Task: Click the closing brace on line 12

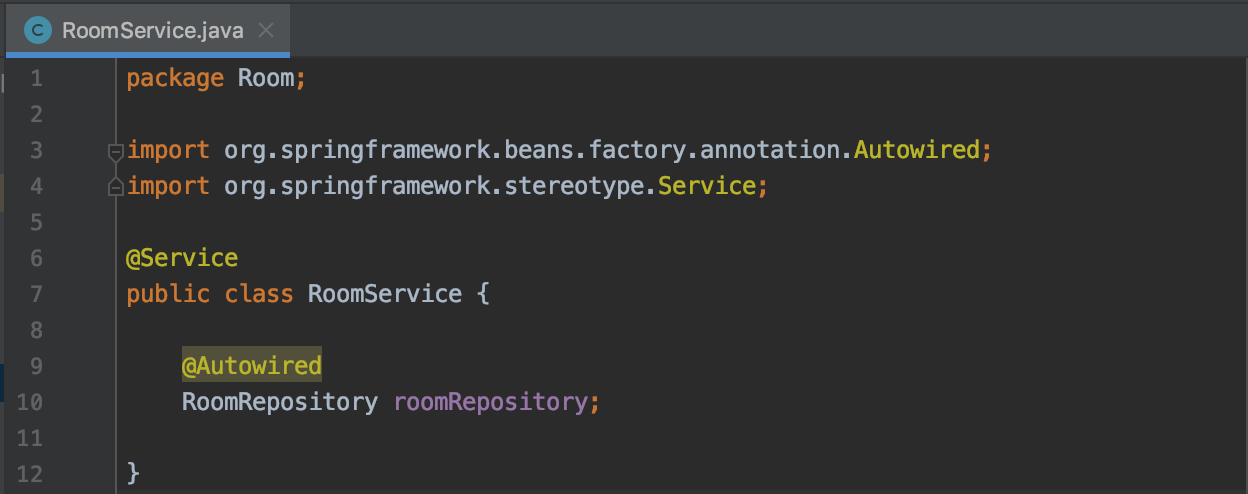Action: click(134, 474)
